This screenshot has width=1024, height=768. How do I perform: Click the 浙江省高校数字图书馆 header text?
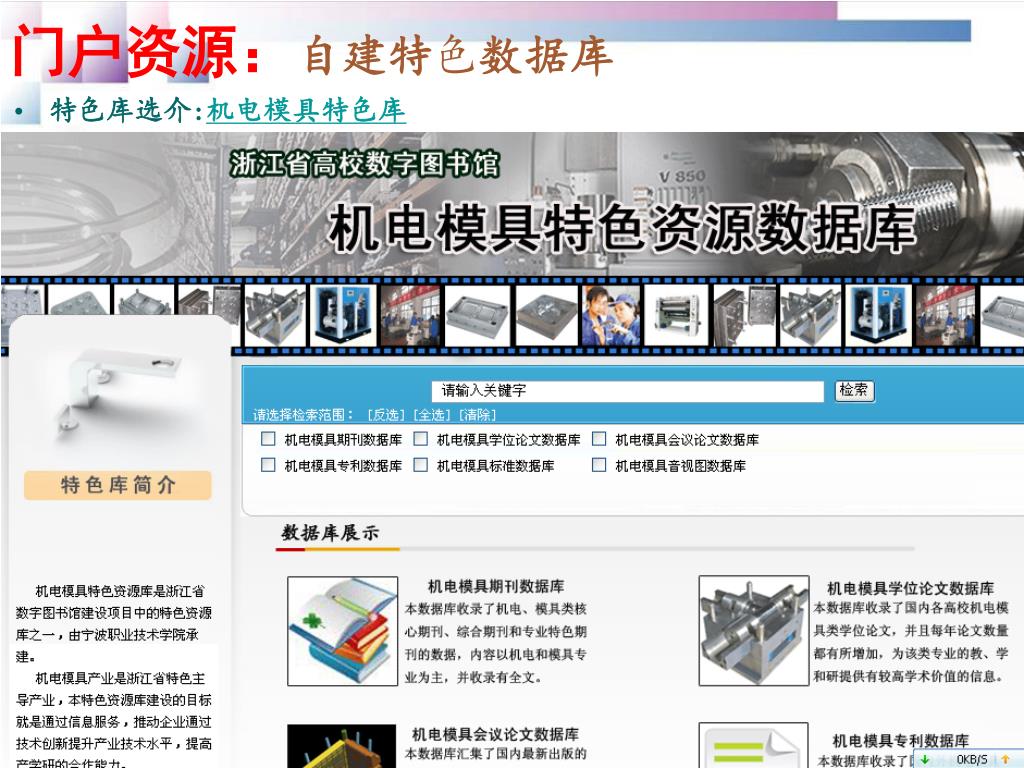(364, 164)
